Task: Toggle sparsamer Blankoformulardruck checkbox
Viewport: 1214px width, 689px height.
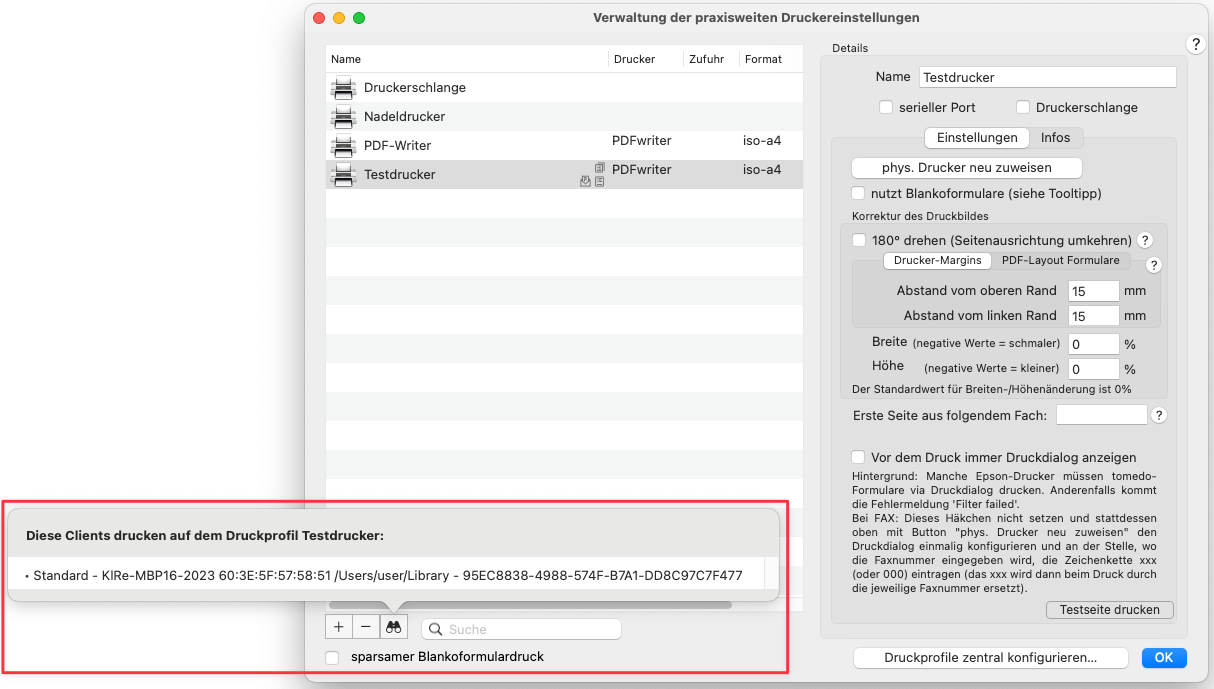Action: click(x=333, y=657)
